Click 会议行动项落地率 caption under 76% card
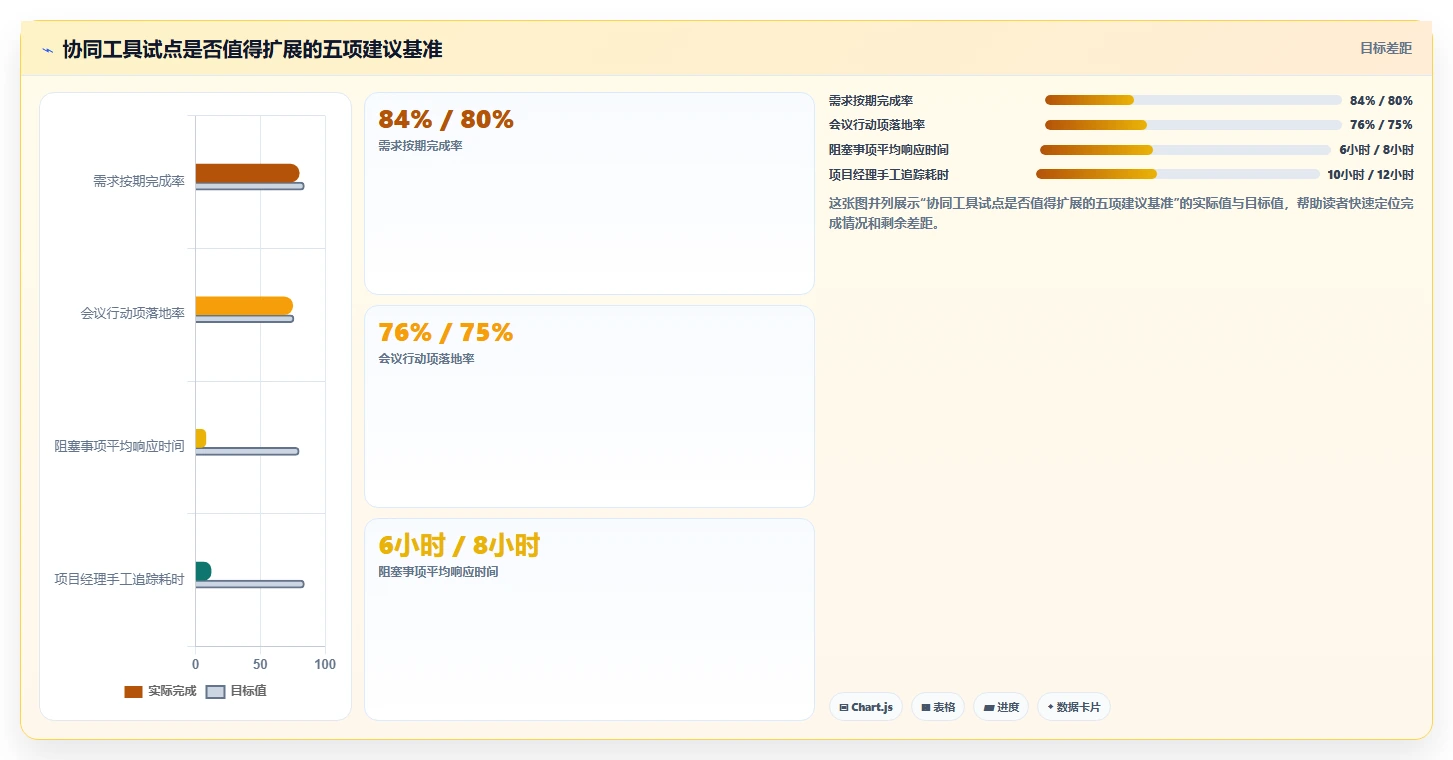The height and width of the screenshot is (760, 1453). pos(426,359)
